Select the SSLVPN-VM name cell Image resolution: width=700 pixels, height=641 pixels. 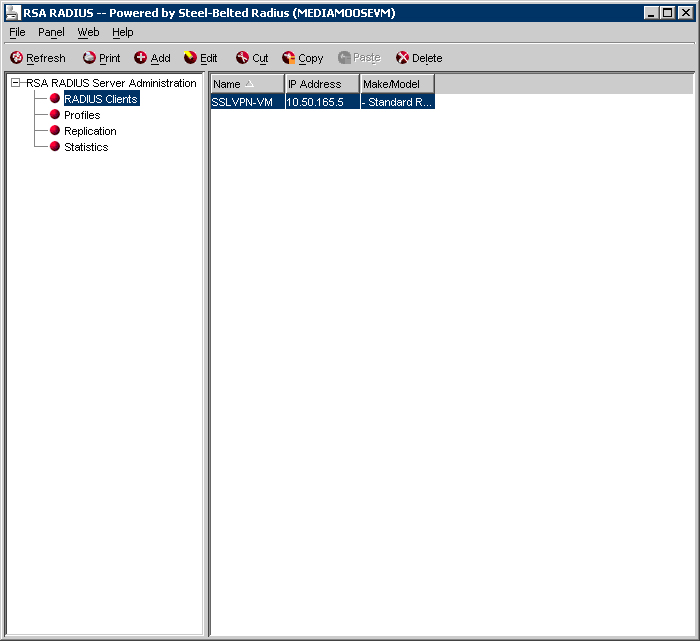pyautogui.click(x=247, y=102)
